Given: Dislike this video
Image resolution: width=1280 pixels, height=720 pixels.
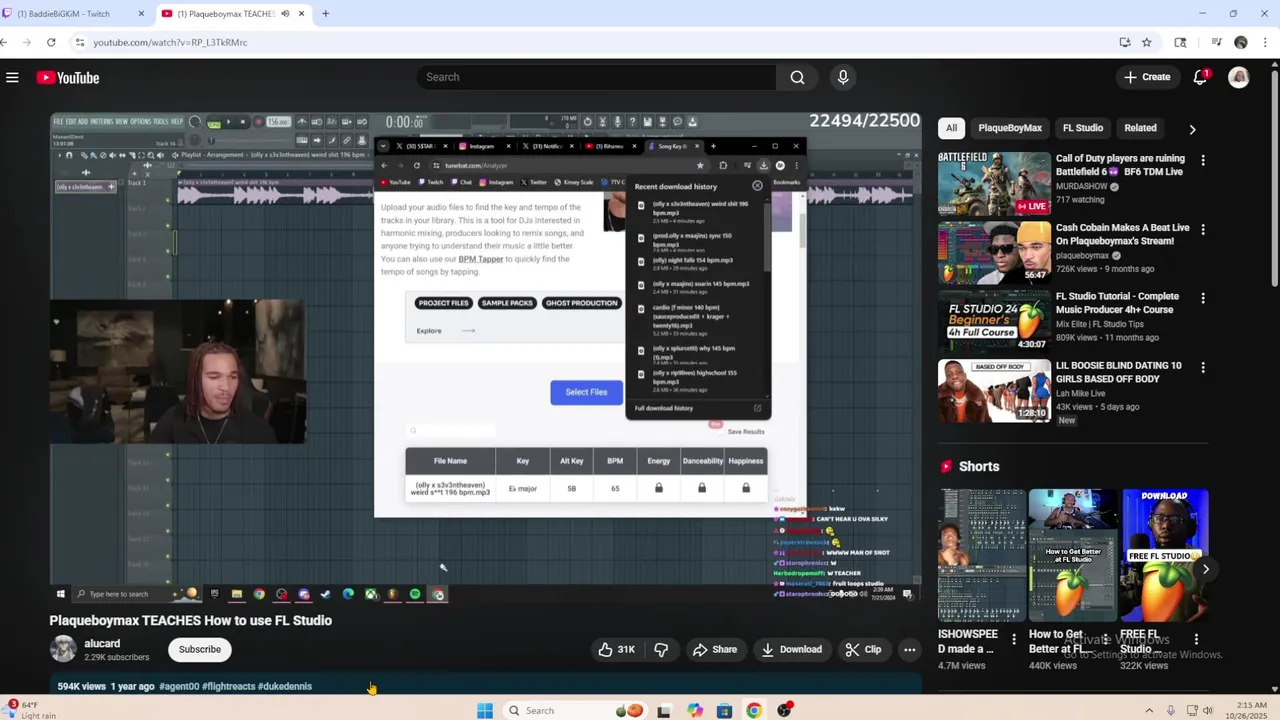Looking at the screenshot, I should point(661,649).
